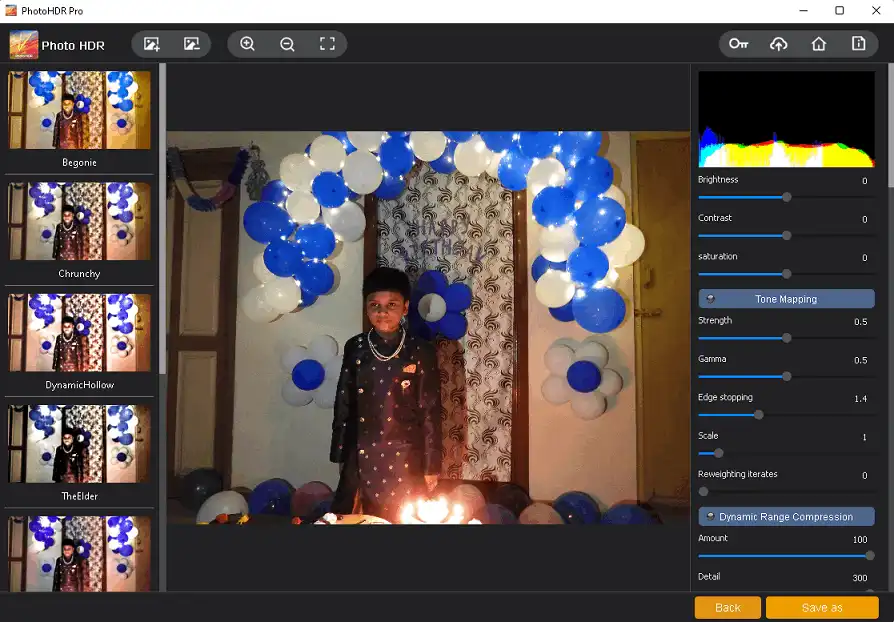Click the Edge stopping slider handle
The height and width of the screenshot is (622, 894).
point(758,414)
